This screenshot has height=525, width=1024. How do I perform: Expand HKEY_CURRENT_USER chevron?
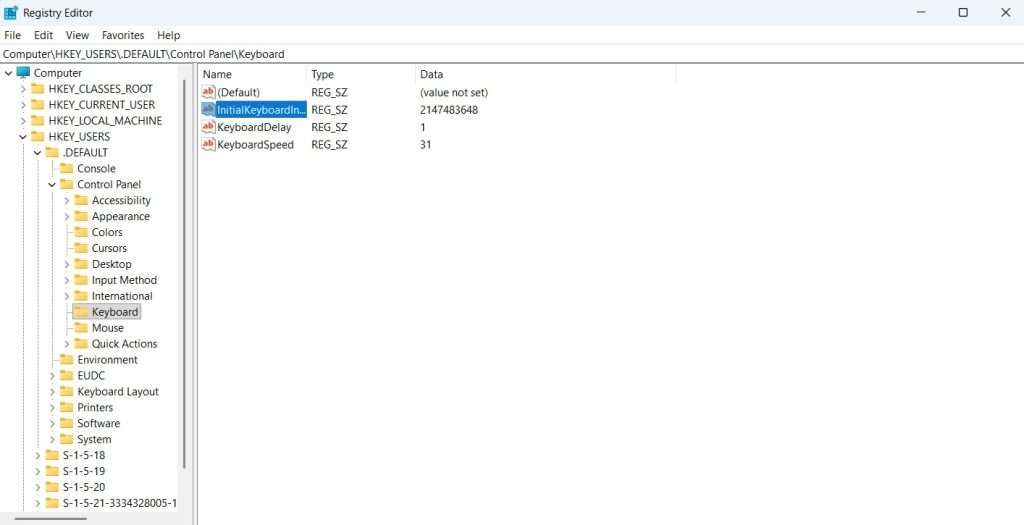pyautogui.click(x=23, y=105)
